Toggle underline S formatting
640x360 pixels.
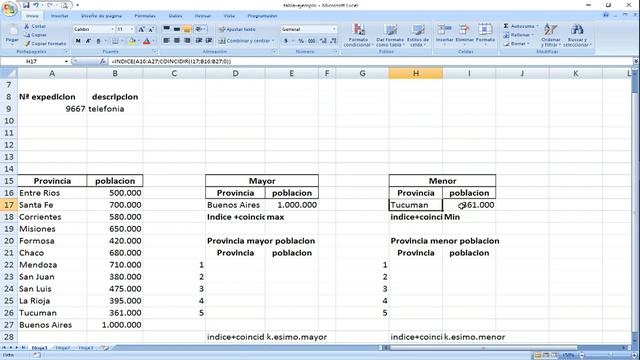pos(98,41)
